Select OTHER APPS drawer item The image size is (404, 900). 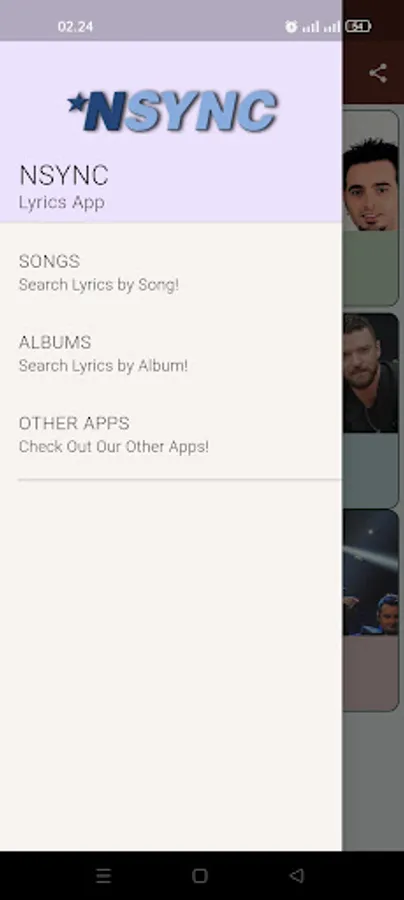[171, 434]
